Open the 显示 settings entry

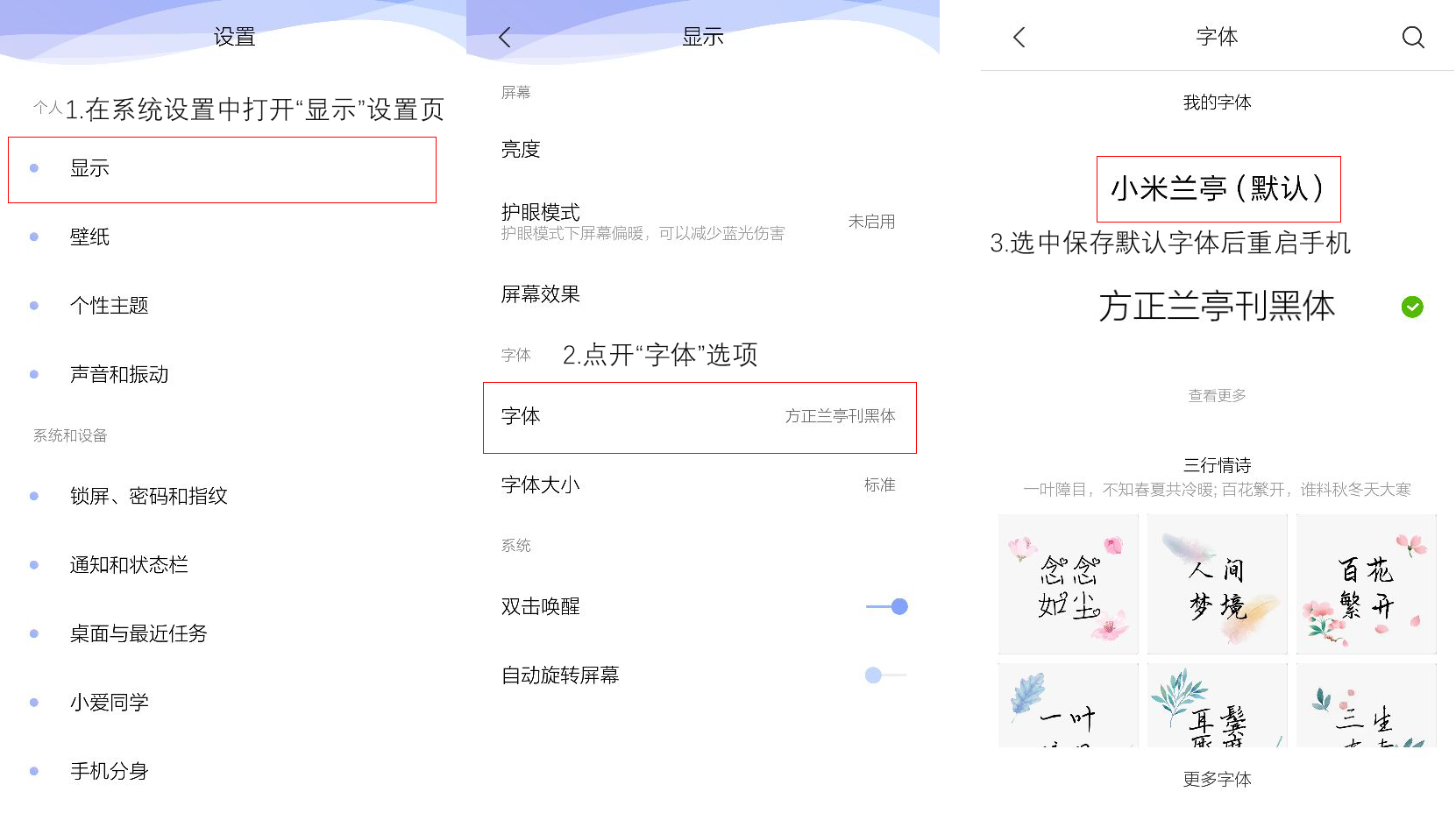click(223, 169)
